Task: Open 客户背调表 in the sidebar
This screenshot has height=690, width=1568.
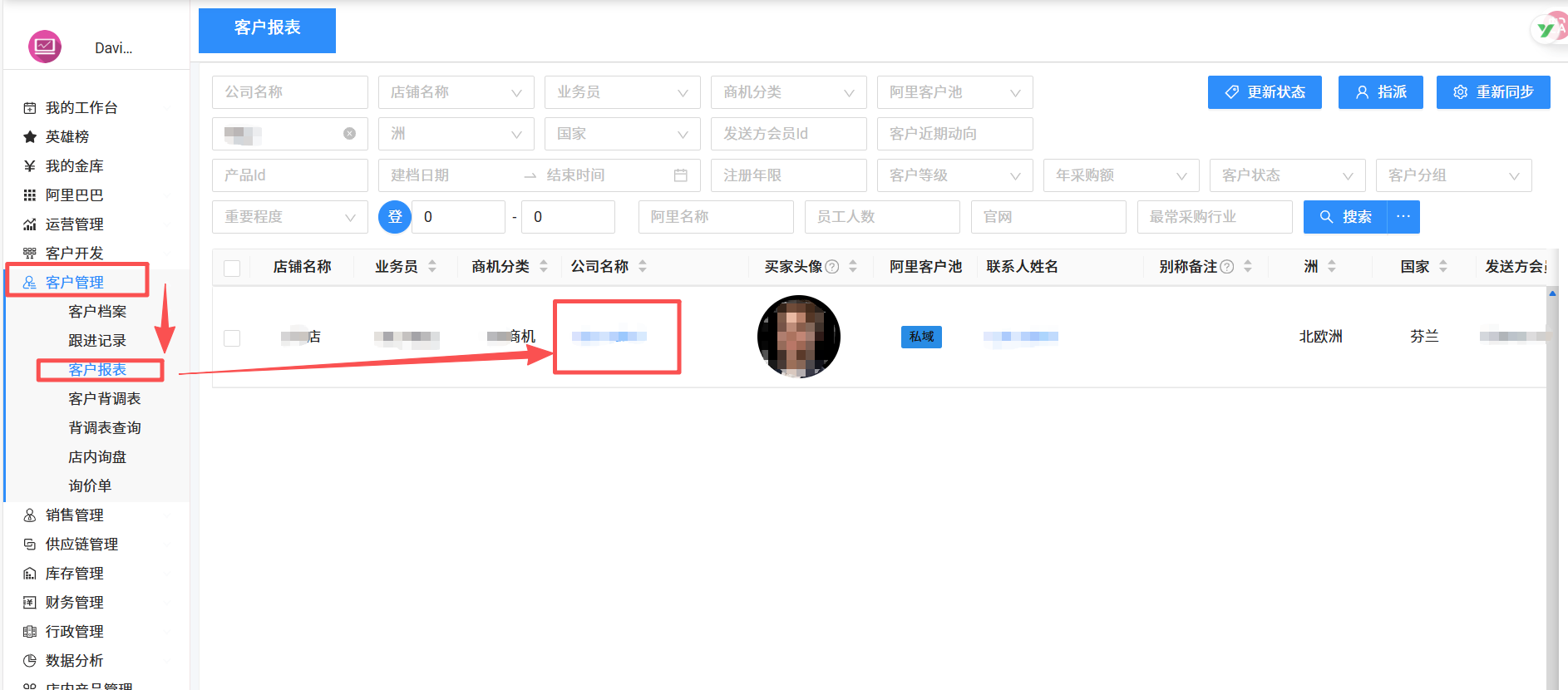Action: click(x=105, y=398)
